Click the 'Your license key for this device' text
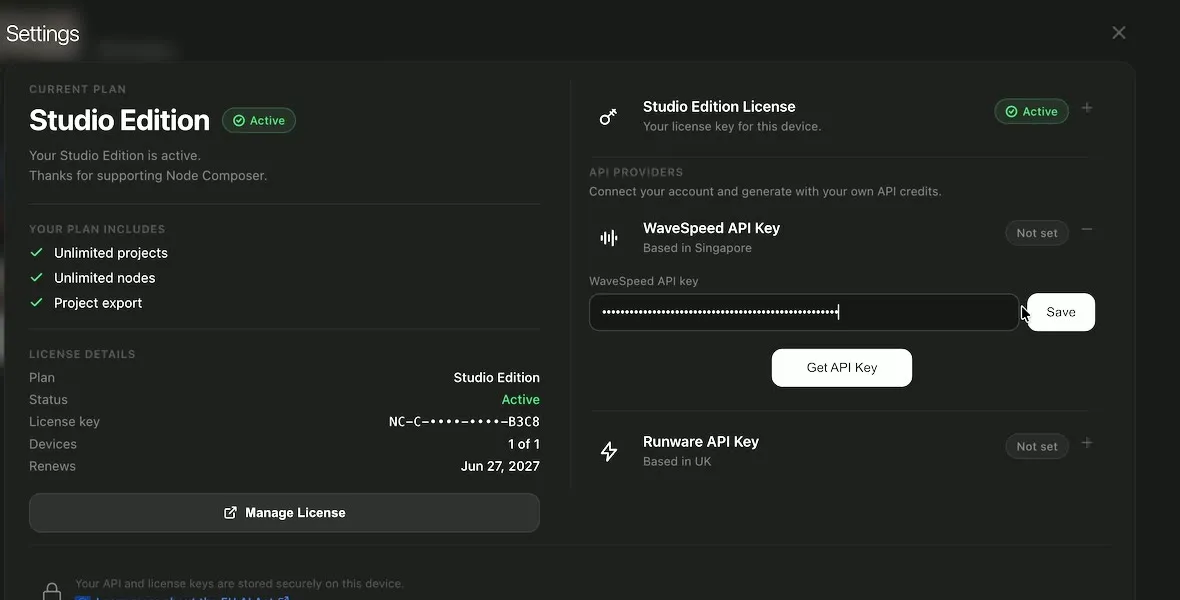Viewport: 1180px width, 600px height. point(731,126)
